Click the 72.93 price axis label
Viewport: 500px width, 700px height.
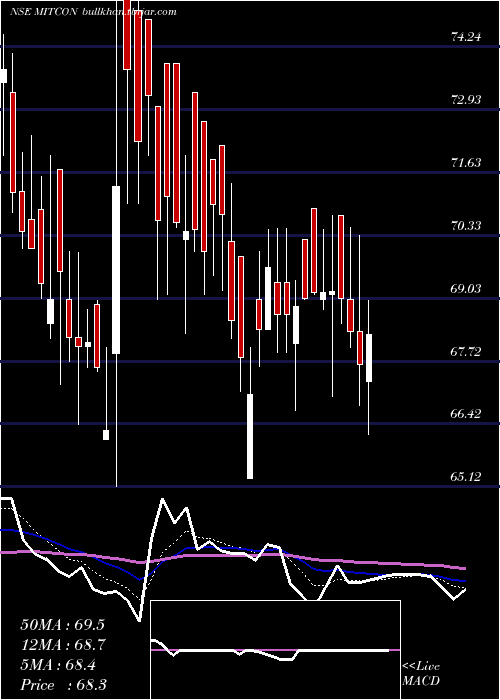coord(466,100)
